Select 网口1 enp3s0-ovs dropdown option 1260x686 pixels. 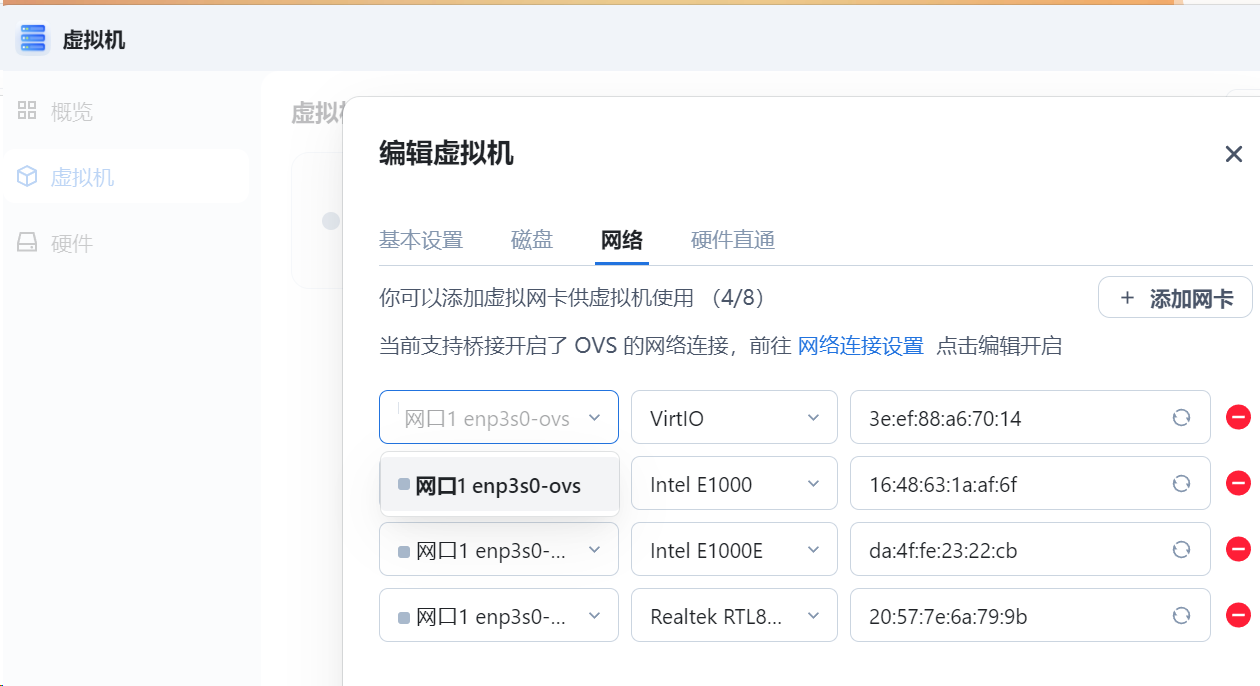pos(498,486)
